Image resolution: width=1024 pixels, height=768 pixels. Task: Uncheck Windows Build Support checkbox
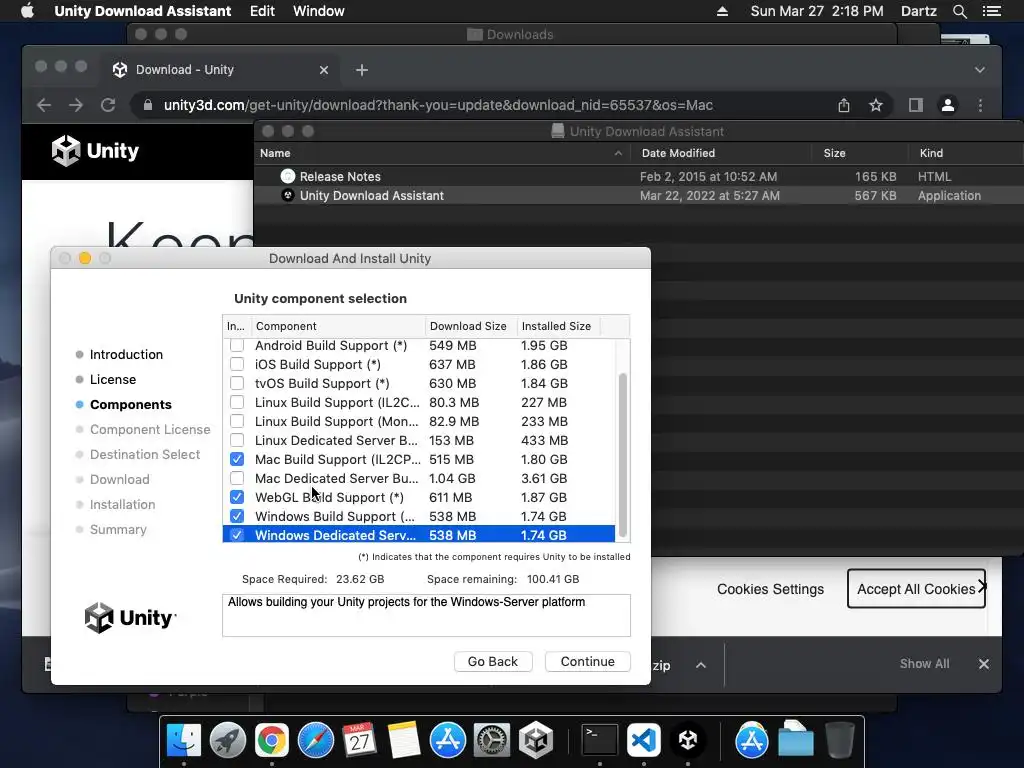(237, 516)
